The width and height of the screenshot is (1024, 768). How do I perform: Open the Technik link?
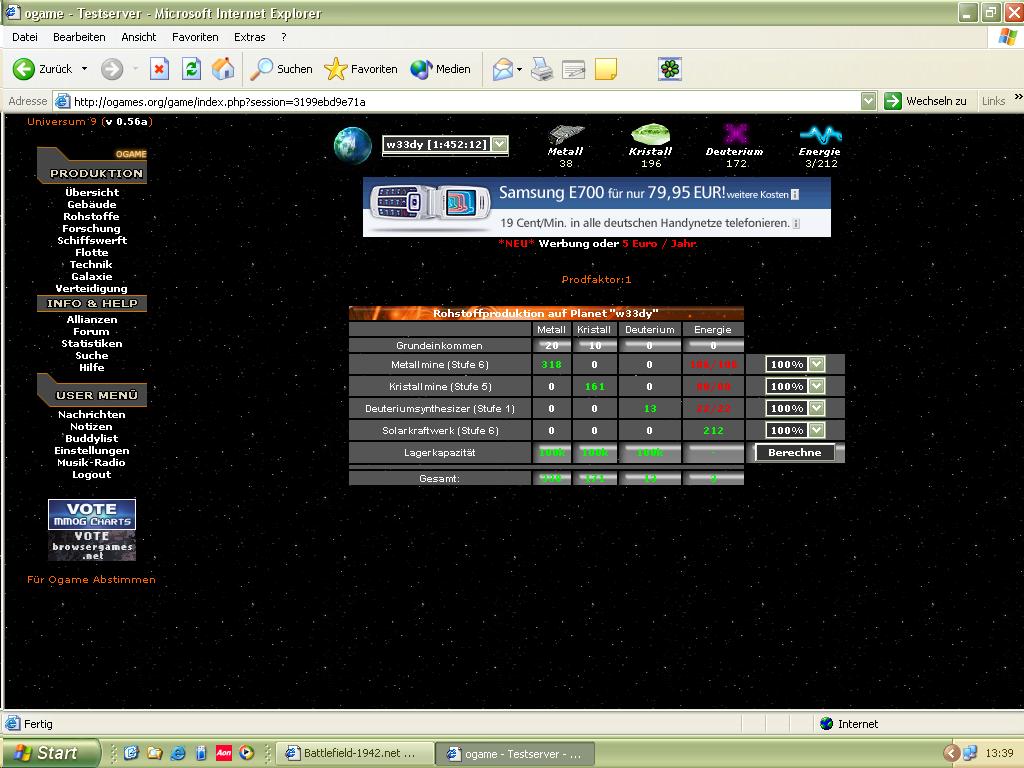pyautogui.click(x=91, y=264)
